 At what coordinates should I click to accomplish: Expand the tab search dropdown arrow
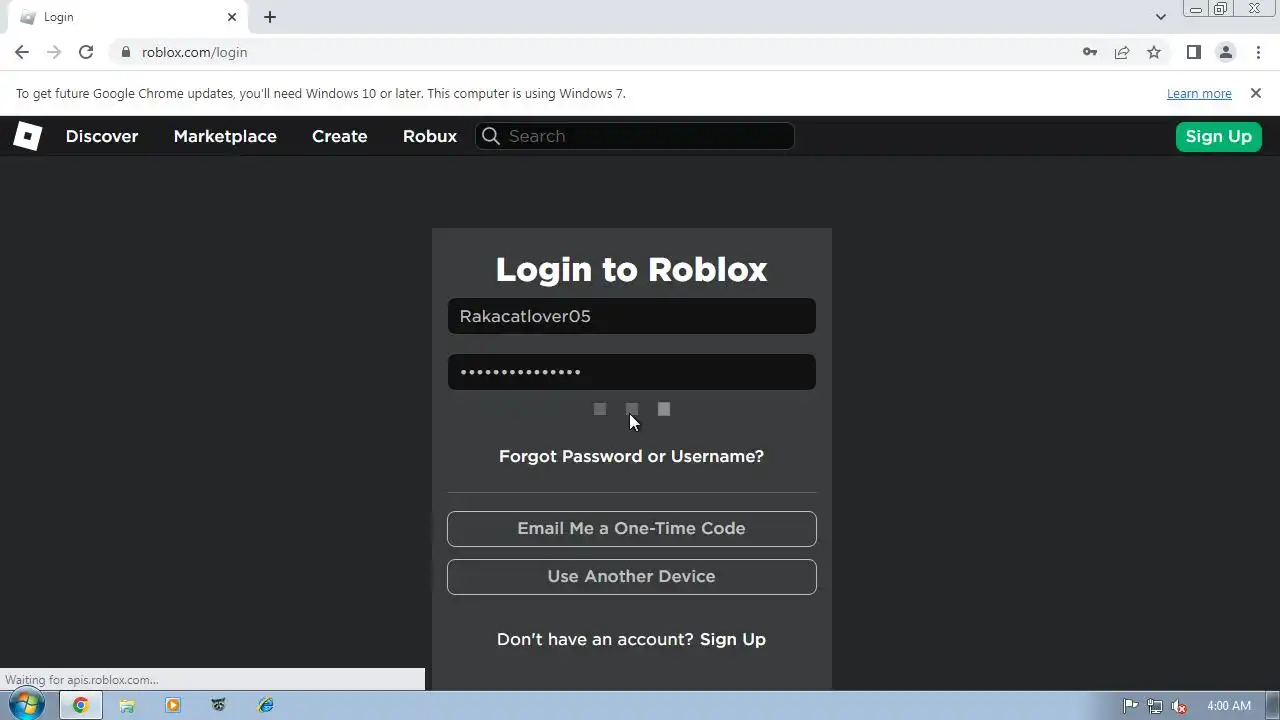[1160, 17]
